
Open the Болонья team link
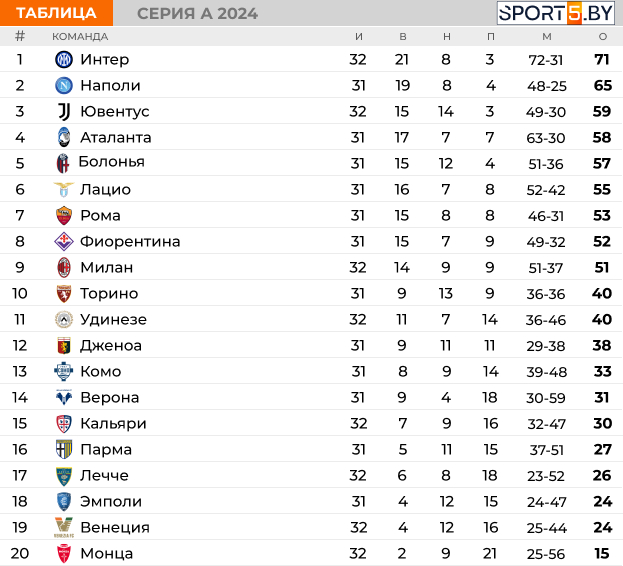tap(111, 162)
